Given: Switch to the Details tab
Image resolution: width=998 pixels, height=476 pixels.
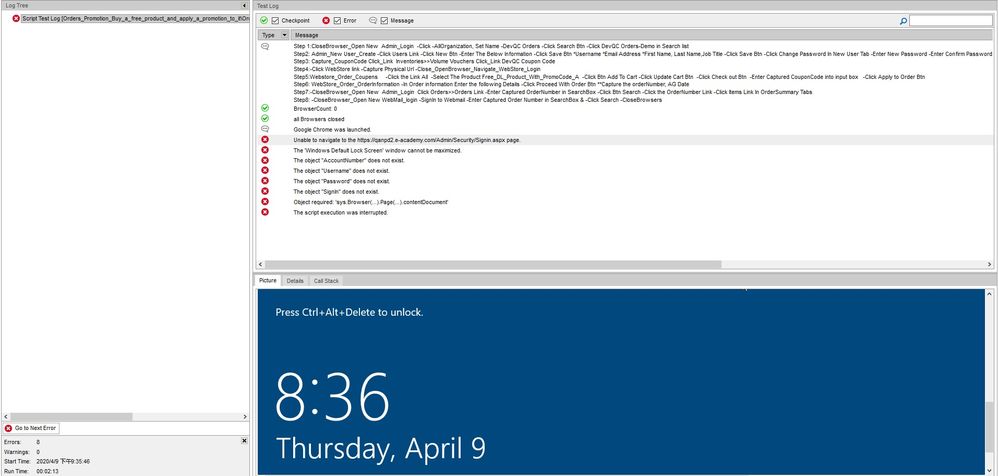Looking at the screenshot, I should coord(295,281).
